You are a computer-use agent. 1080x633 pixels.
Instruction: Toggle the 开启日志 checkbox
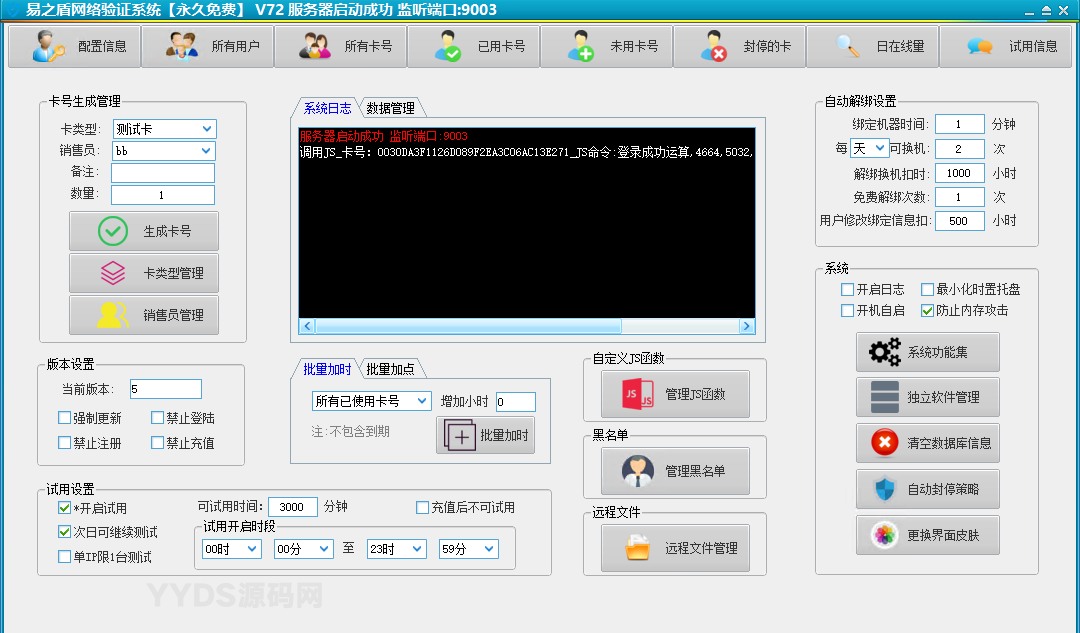pyautogui.click(x=848, y=289)
